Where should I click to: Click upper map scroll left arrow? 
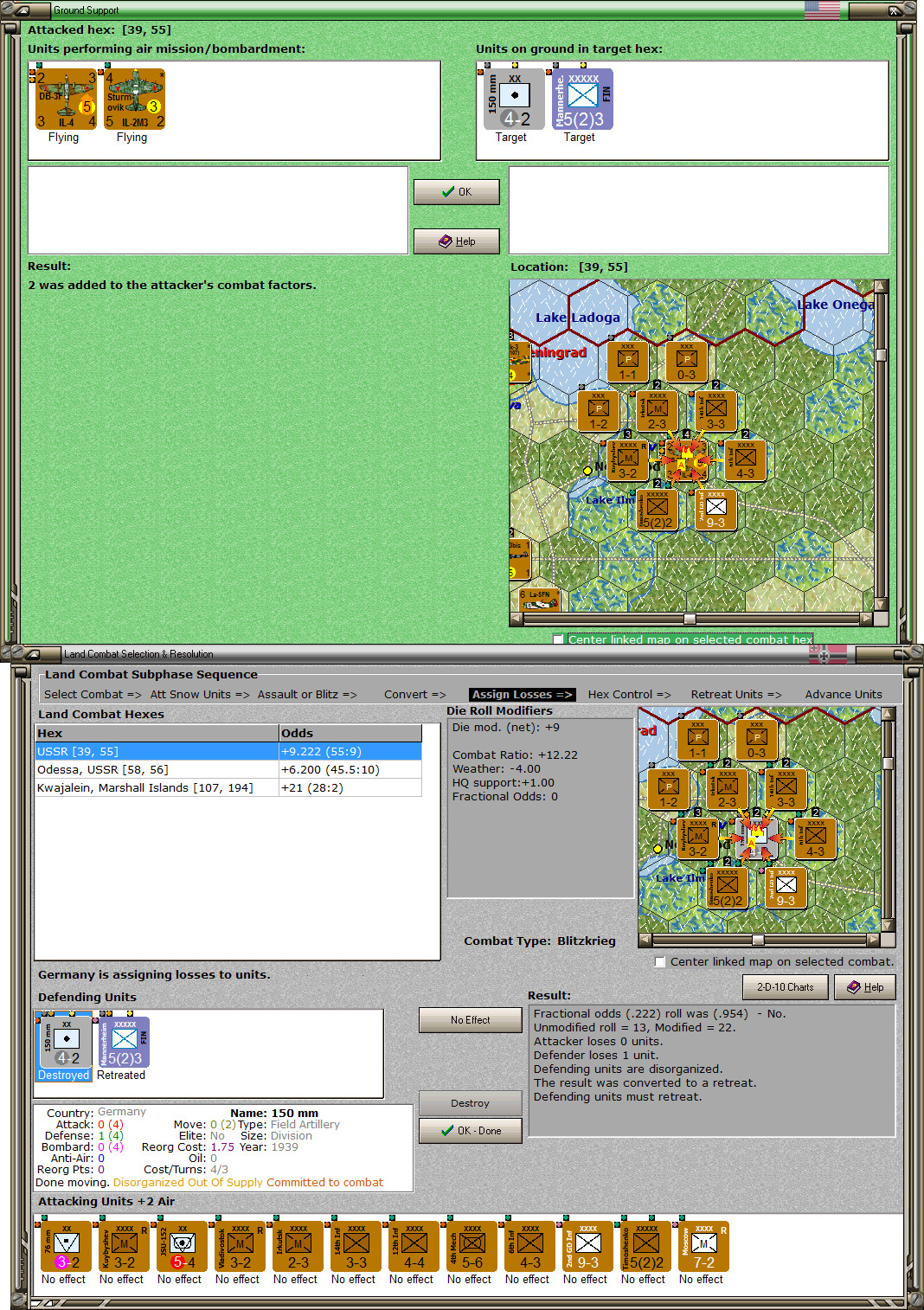pos(517,619)
